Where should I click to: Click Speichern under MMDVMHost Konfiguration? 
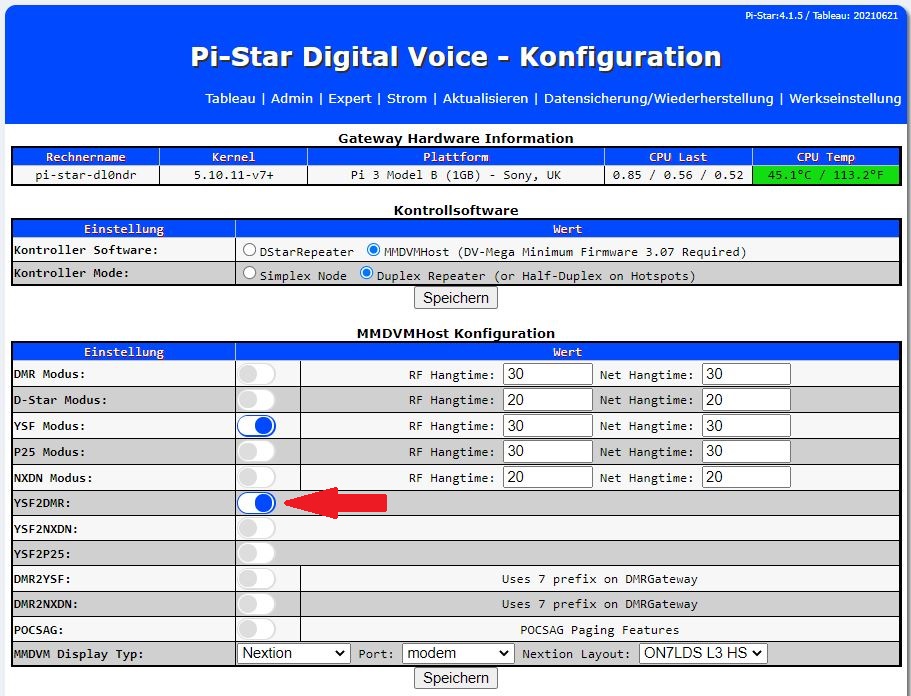pyautogui.click(x=456, y=678)
